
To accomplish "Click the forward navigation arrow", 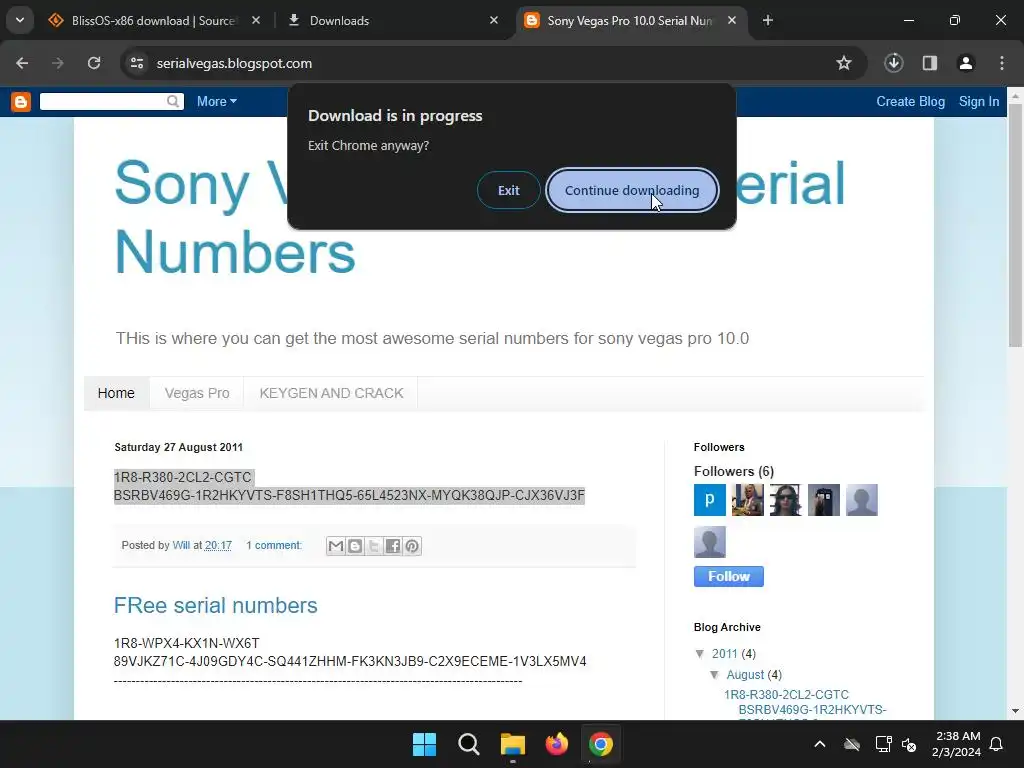I will (x=58, y=63).
